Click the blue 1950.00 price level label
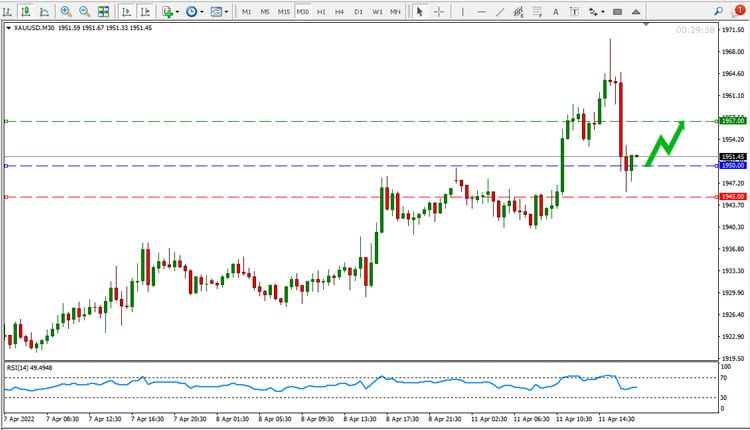Image resolution: width=750 pixels, height=430 pixels. click(x=732, y=165)
